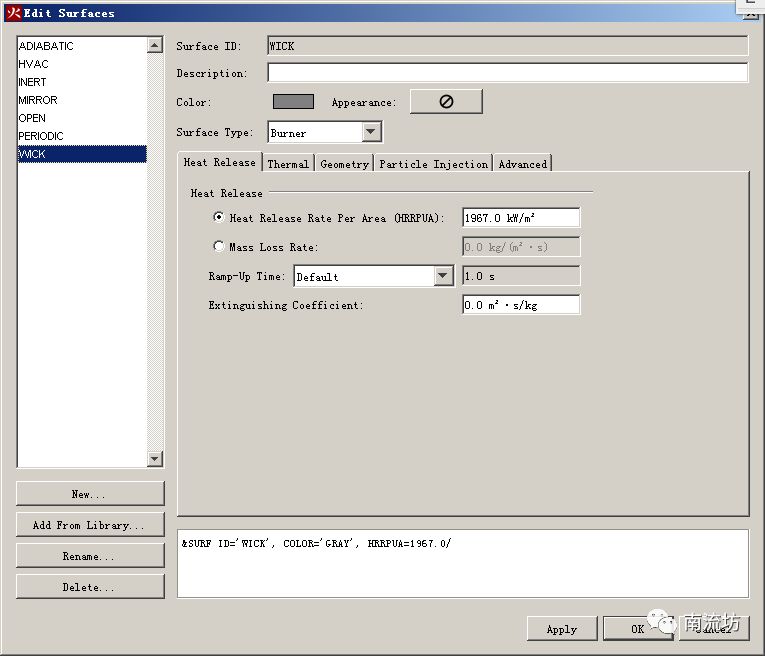Switch to the Thermal tab
The width and height of the screenshot is (765, 656).
pyautogui.click(x=288, y=164)
